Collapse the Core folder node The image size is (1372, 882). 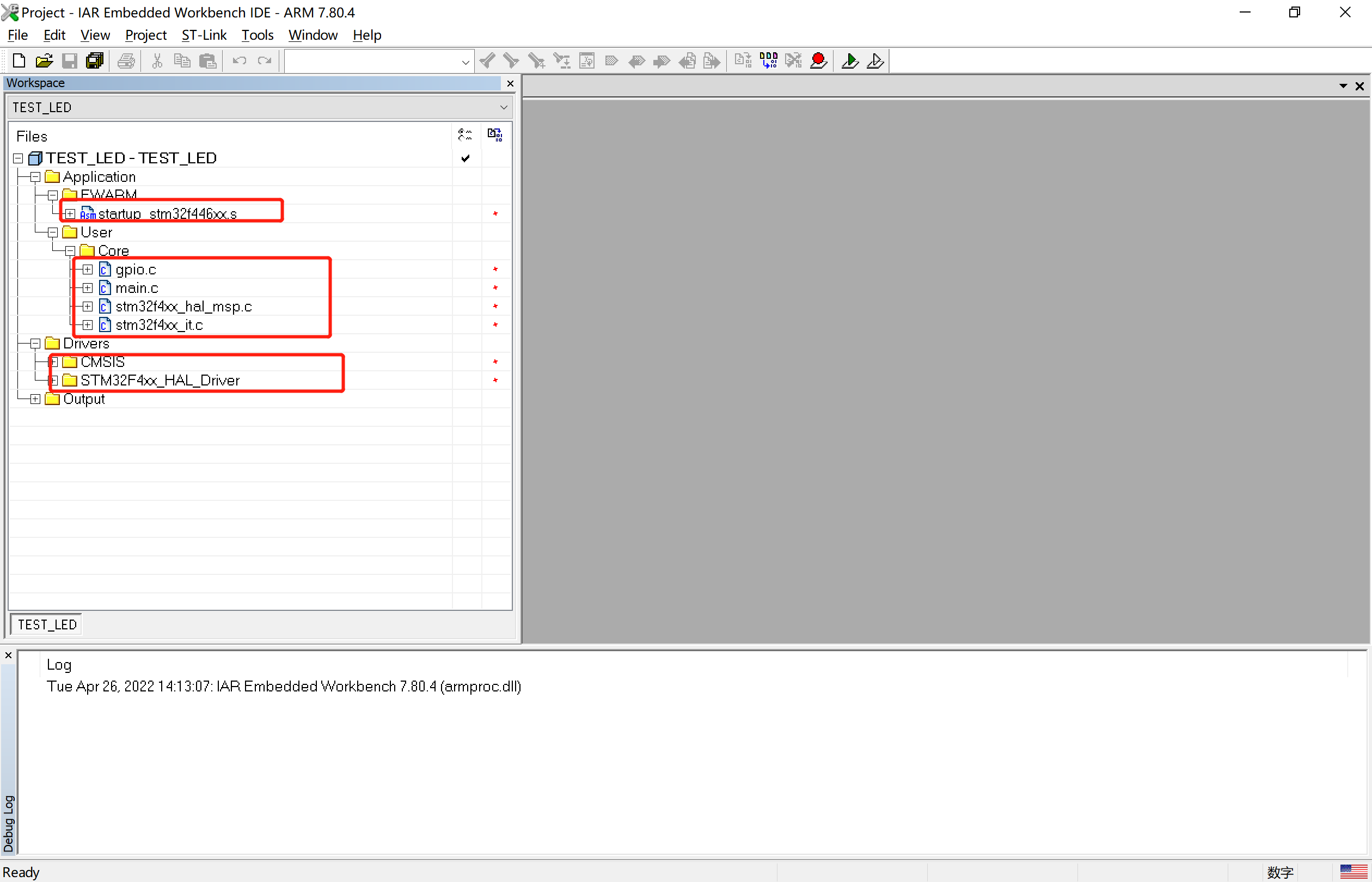pos(70,252)
